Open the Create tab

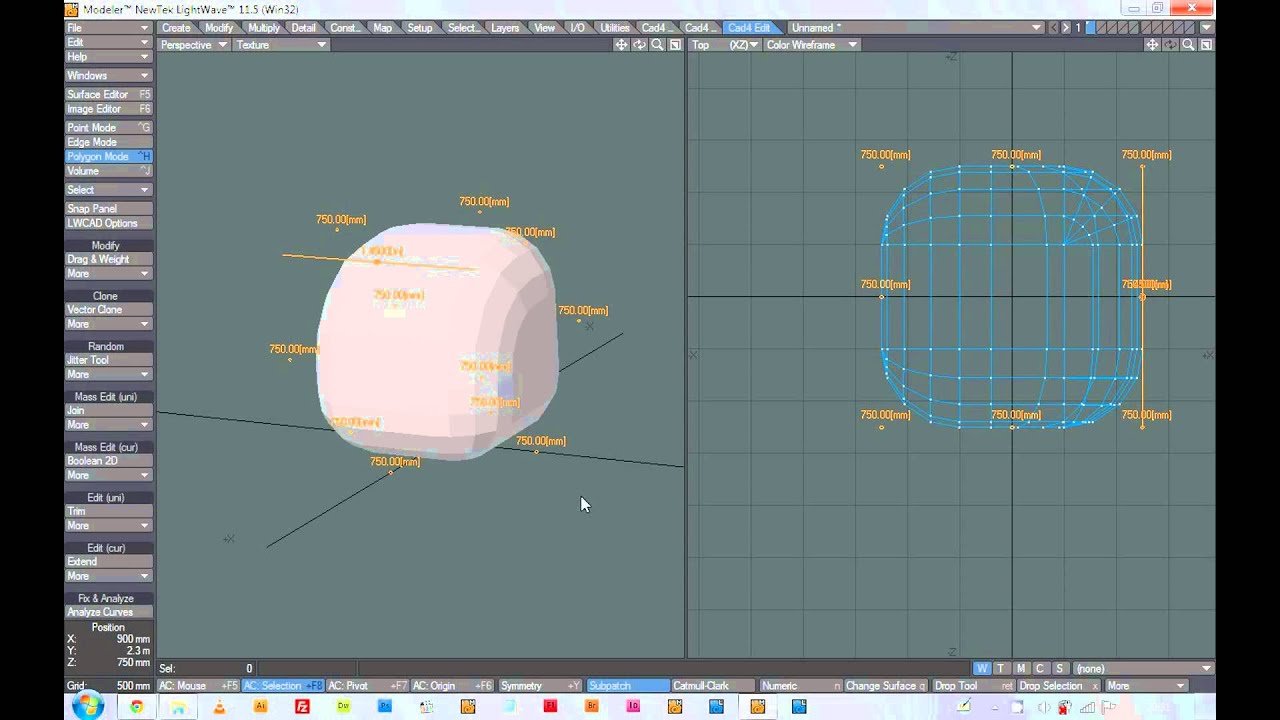(176, 28)
